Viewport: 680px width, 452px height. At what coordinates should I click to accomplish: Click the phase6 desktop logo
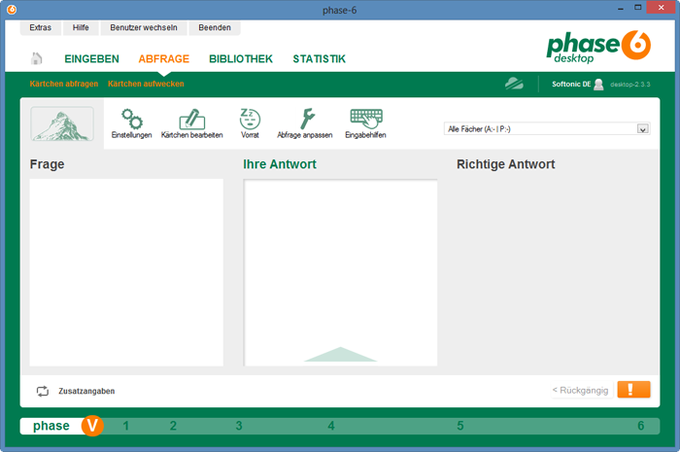click(598, 47)
